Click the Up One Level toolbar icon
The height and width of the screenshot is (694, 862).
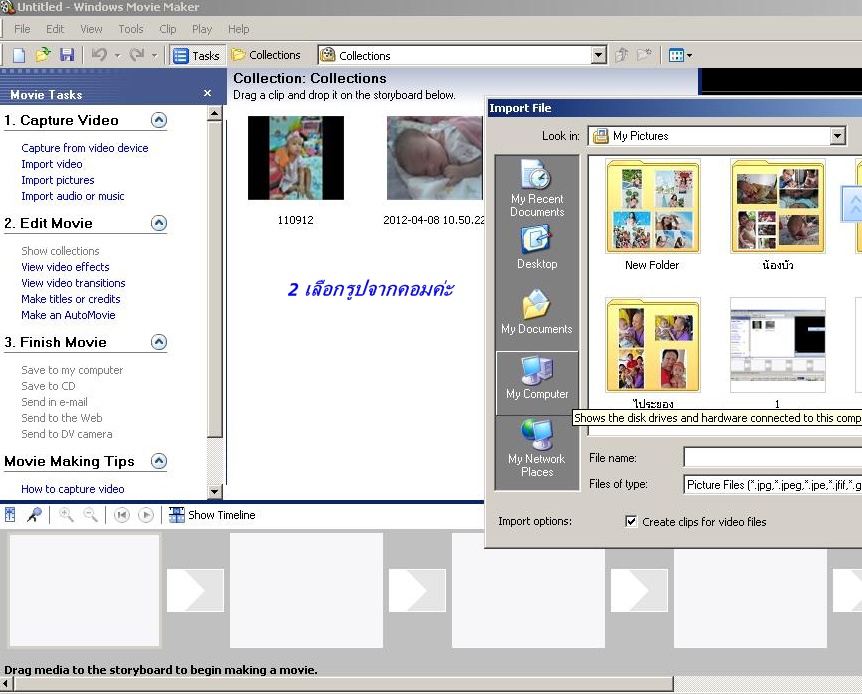[621, 55]
